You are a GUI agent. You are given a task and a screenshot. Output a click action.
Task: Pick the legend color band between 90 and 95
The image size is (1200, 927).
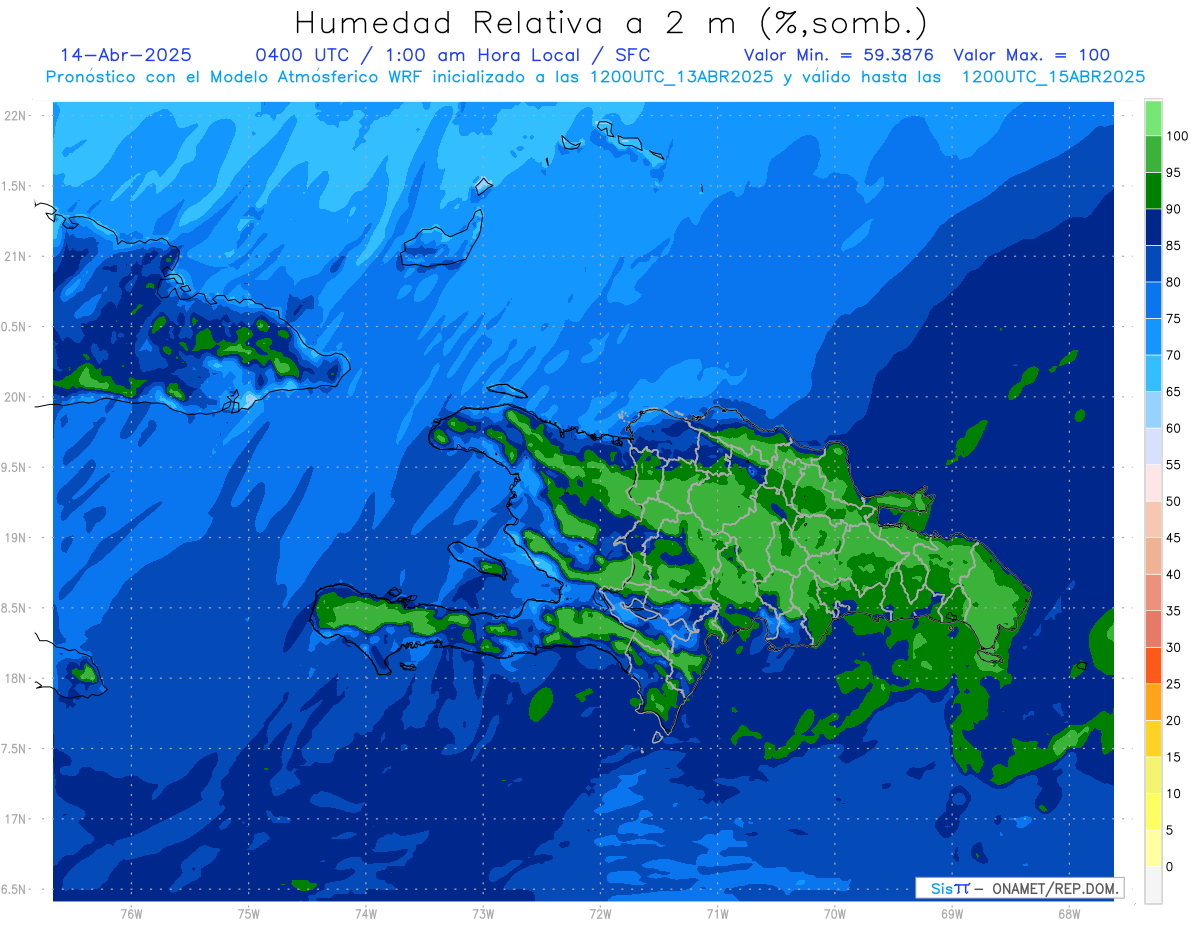tap(1153, 190)
